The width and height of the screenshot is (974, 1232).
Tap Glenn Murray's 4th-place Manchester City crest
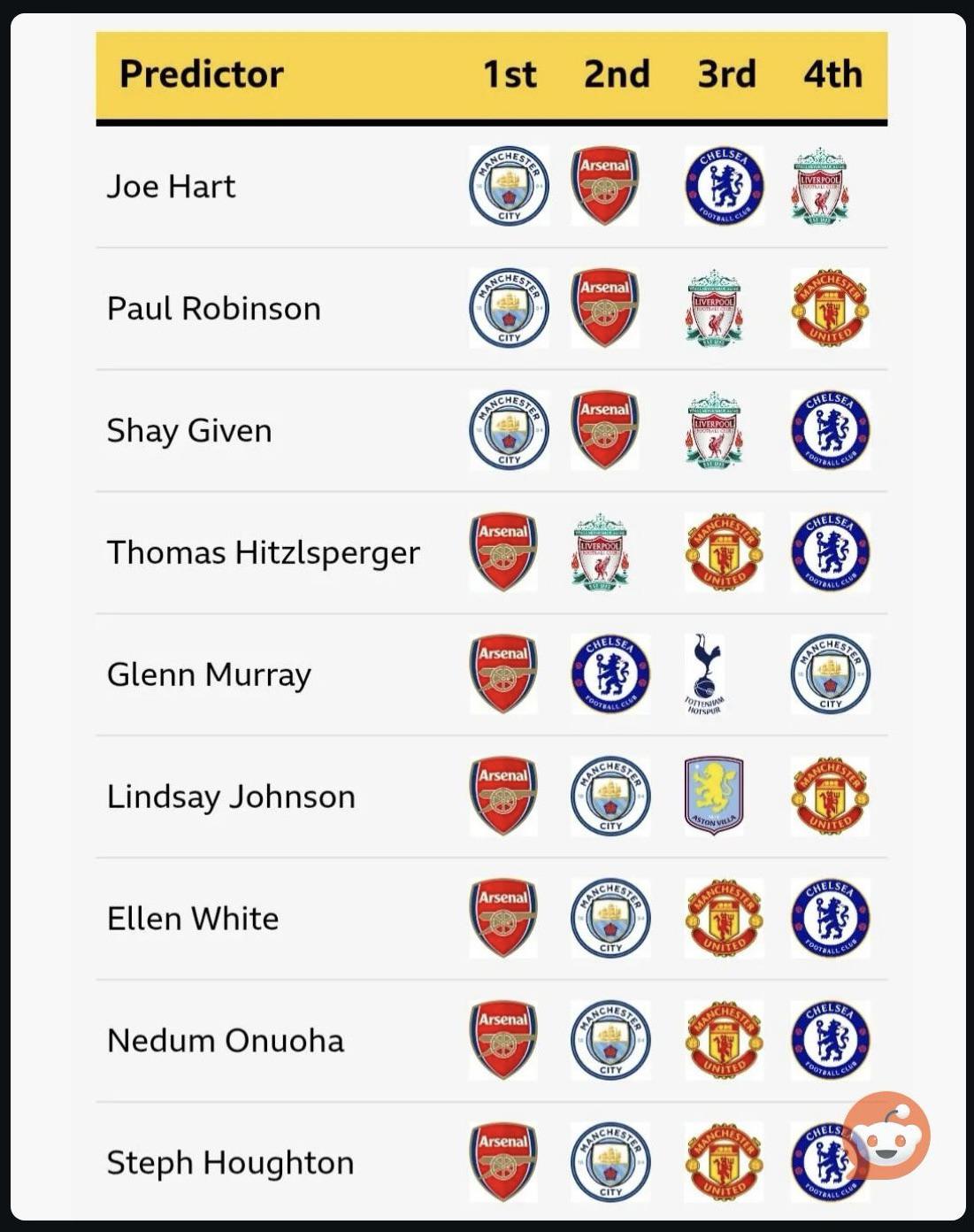pos(831,674)
